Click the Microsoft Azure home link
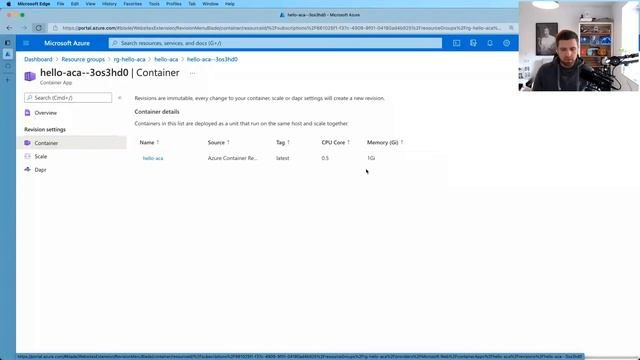 (x=67, y=43)
